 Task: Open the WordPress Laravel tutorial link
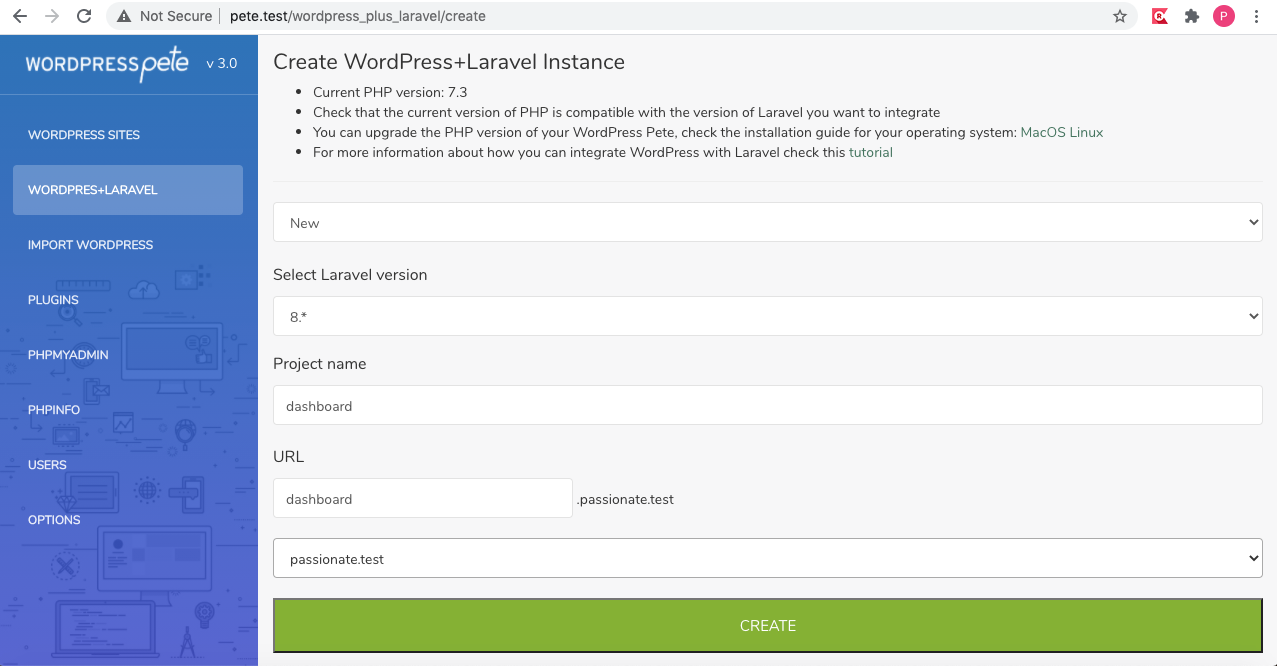(x=871, y=153)
